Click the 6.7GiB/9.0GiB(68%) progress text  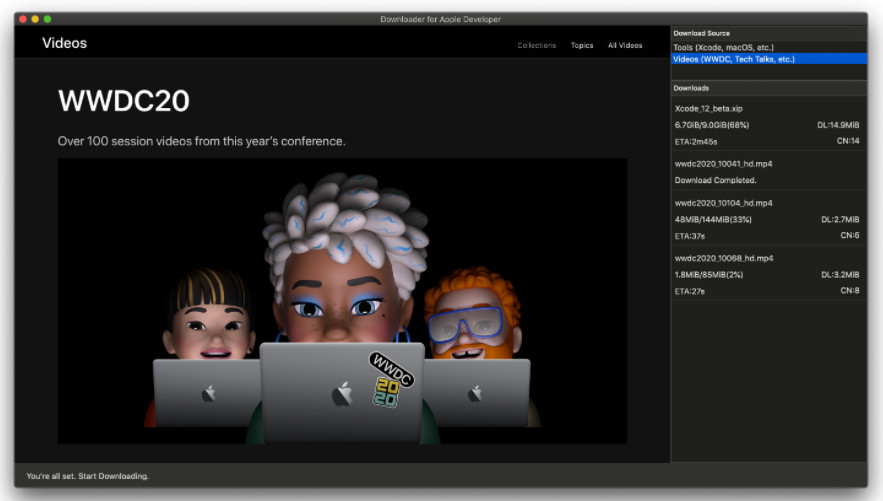tap(712, 125)
